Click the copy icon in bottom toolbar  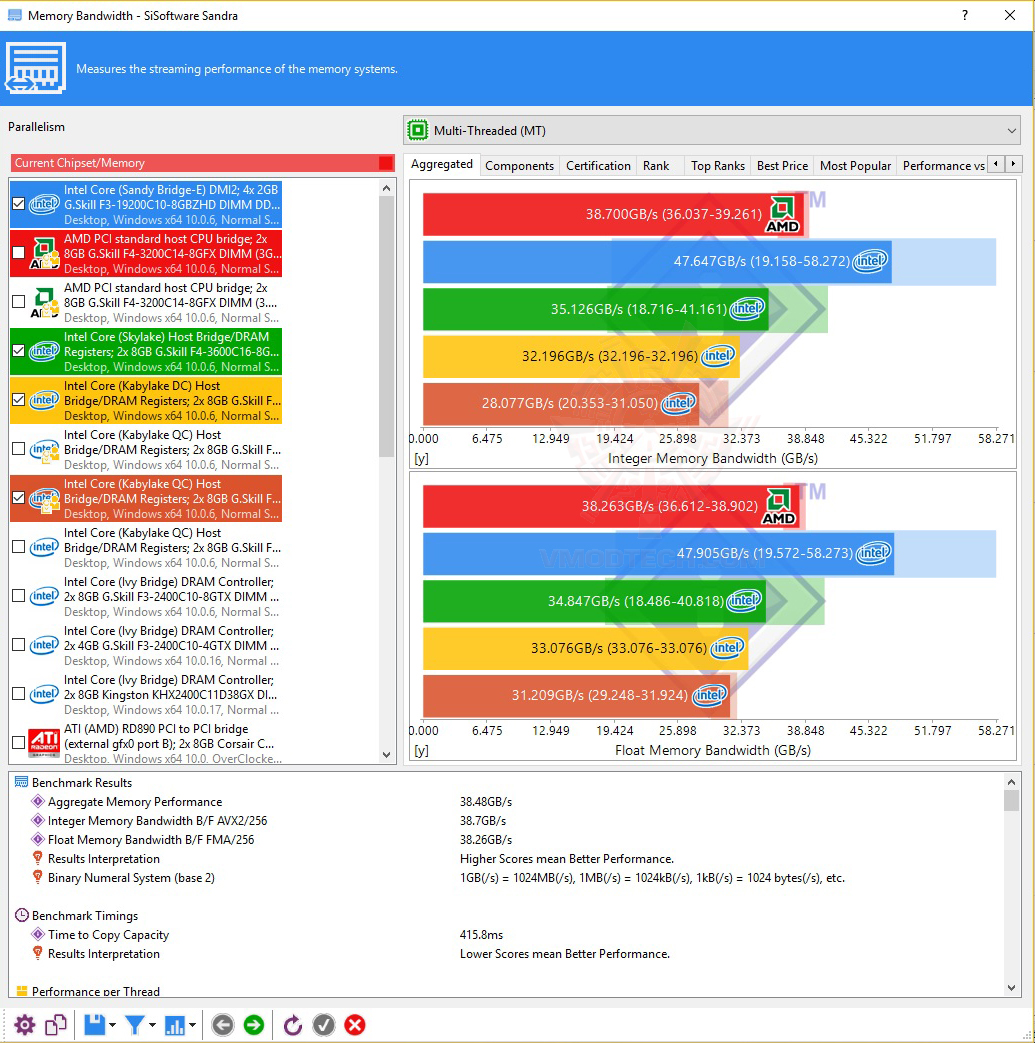[x=56, y=1025]
